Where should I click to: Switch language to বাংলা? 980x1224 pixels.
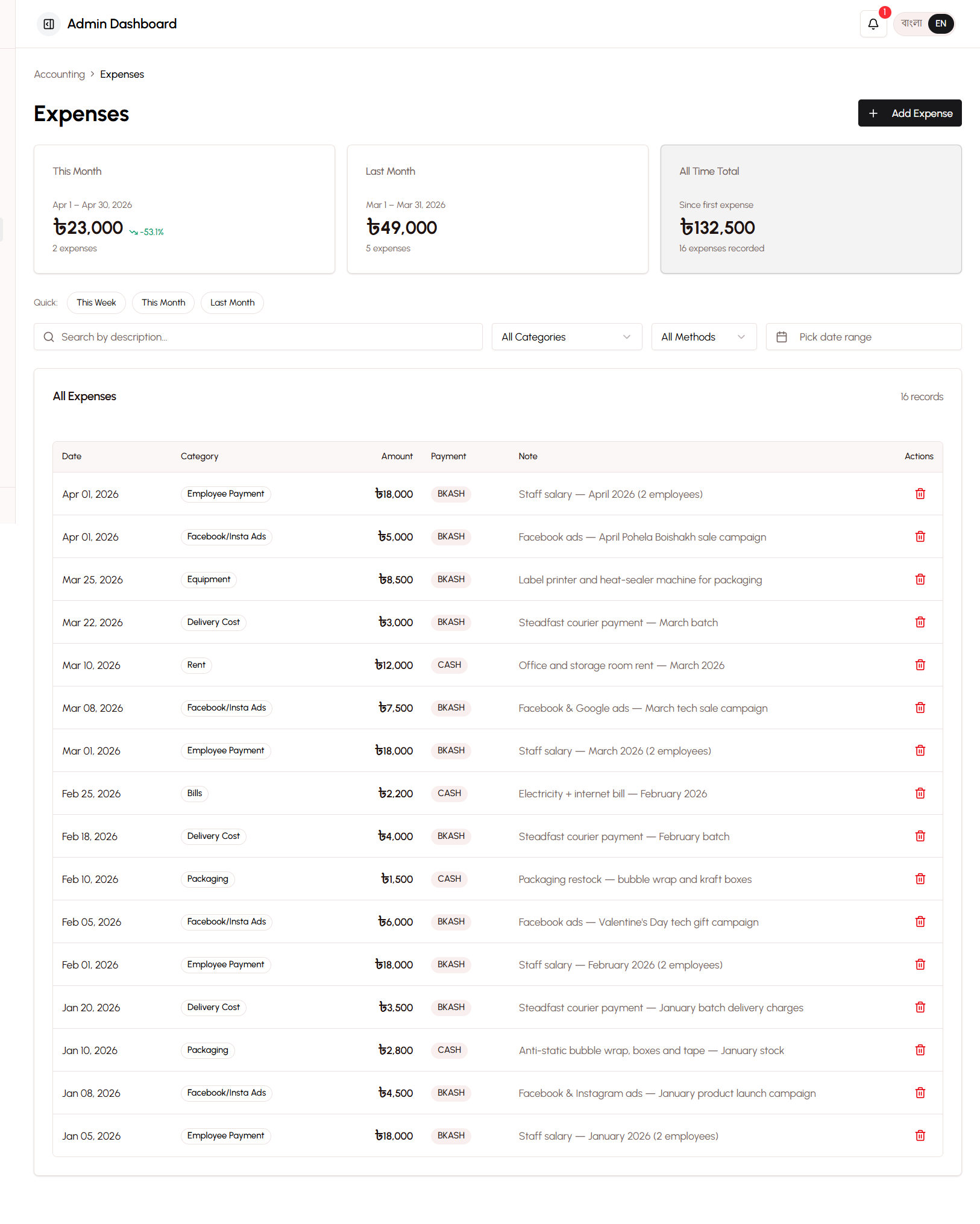911,24
